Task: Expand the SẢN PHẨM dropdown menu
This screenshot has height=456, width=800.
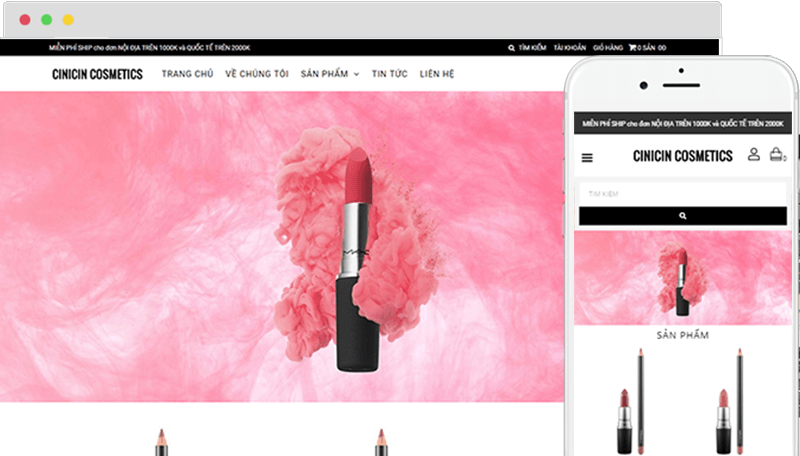Action: [x=329, y=74]
